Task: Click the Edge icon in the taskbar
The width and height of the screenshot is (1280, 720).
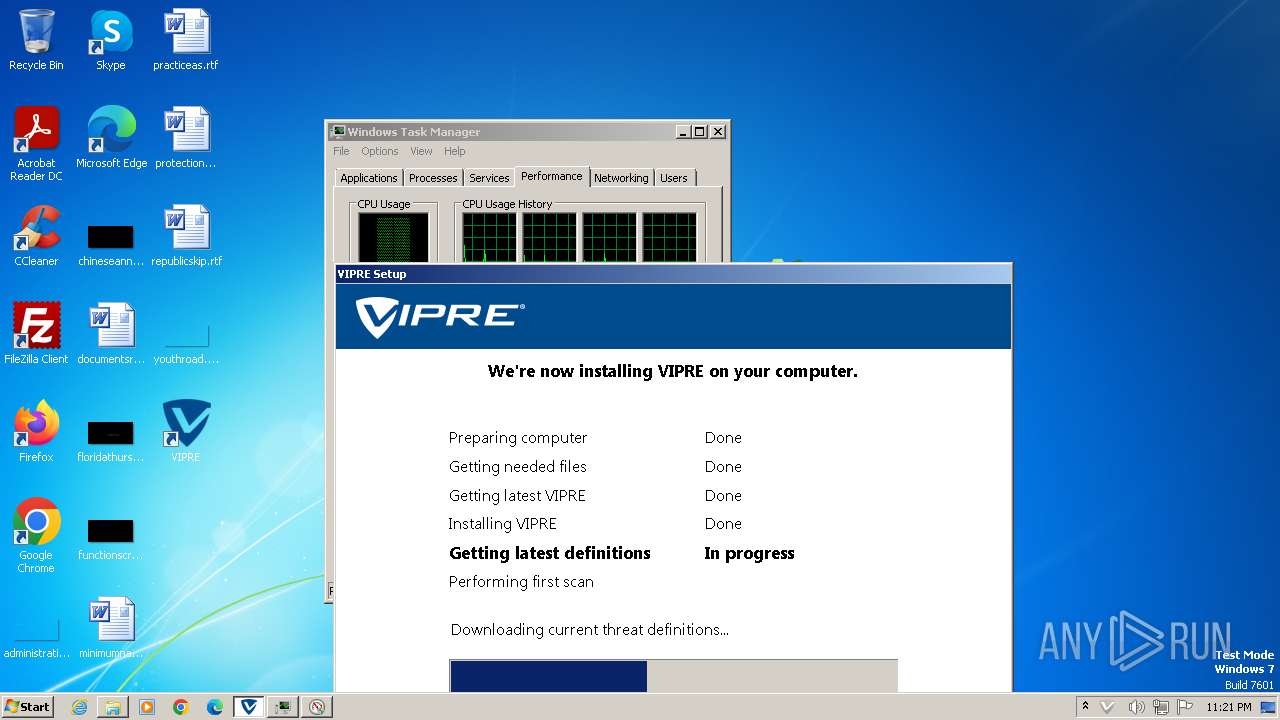Action: pyautogui.click(x=215, y=707)
